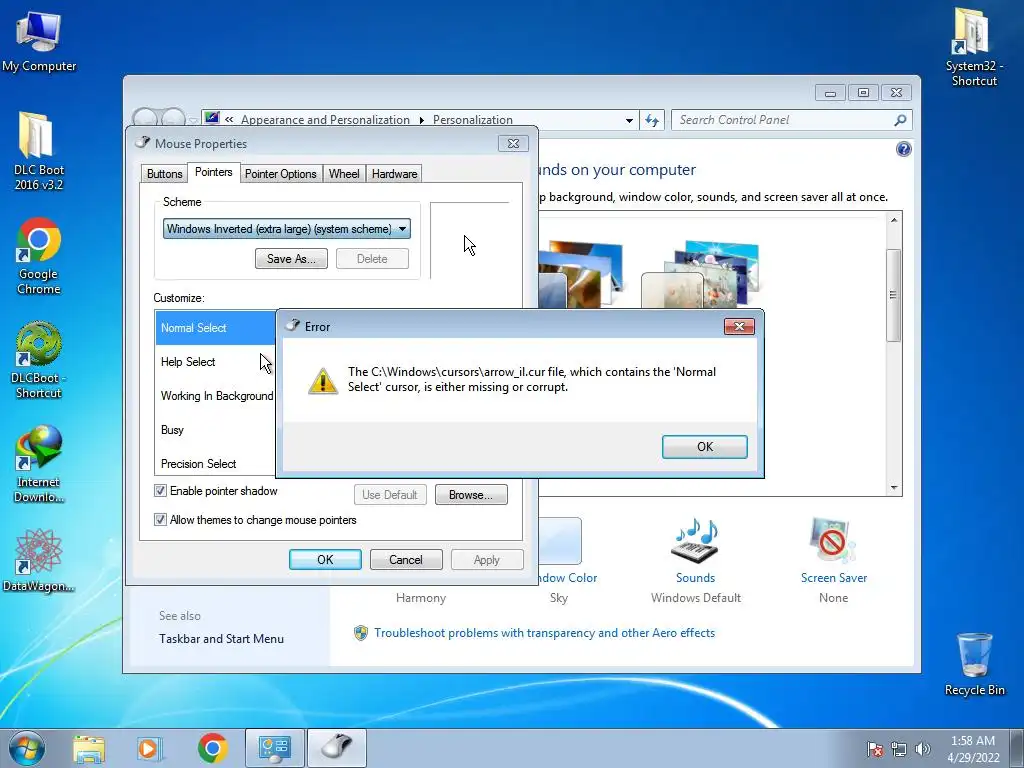Click the refresh button in address bar
This screenshot has width=1024, height=768.
pyautogui.click(x=652, y=120)
